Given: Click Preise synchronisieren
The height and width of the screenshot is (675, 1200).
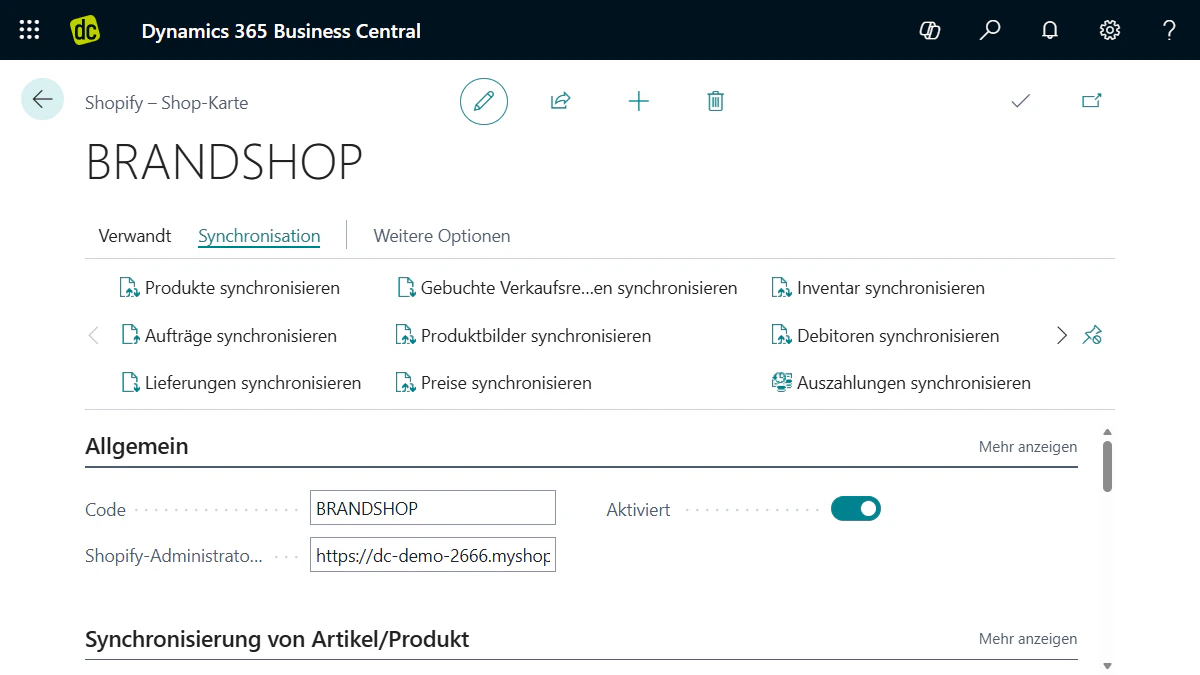Looking at the screenshot, I should click(493, 383).
